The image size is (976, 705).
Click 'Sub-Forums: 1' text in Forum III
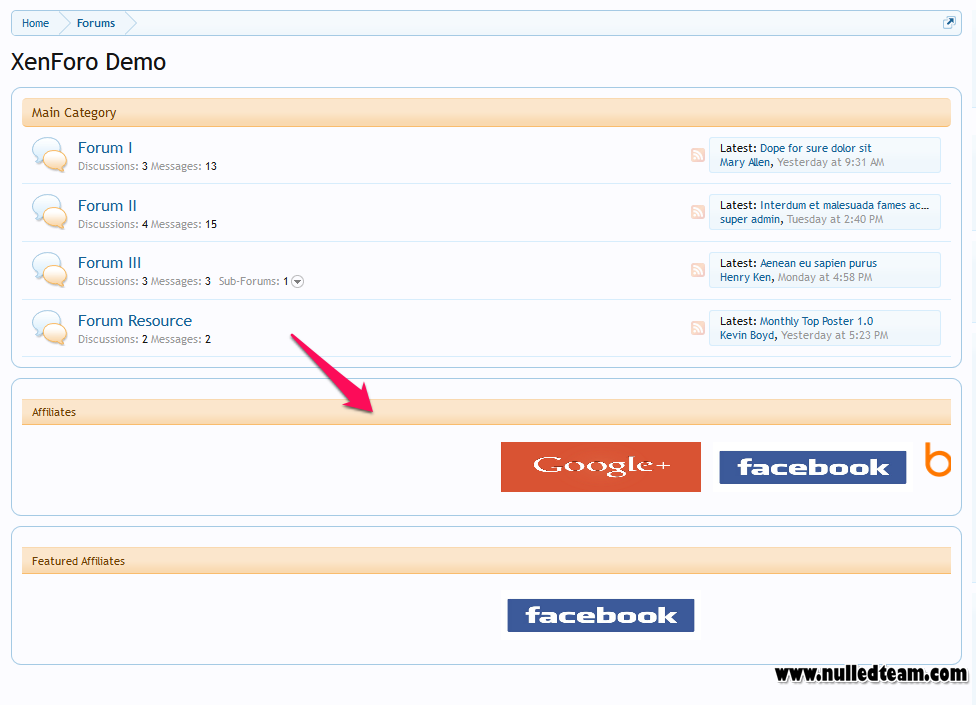253,281
